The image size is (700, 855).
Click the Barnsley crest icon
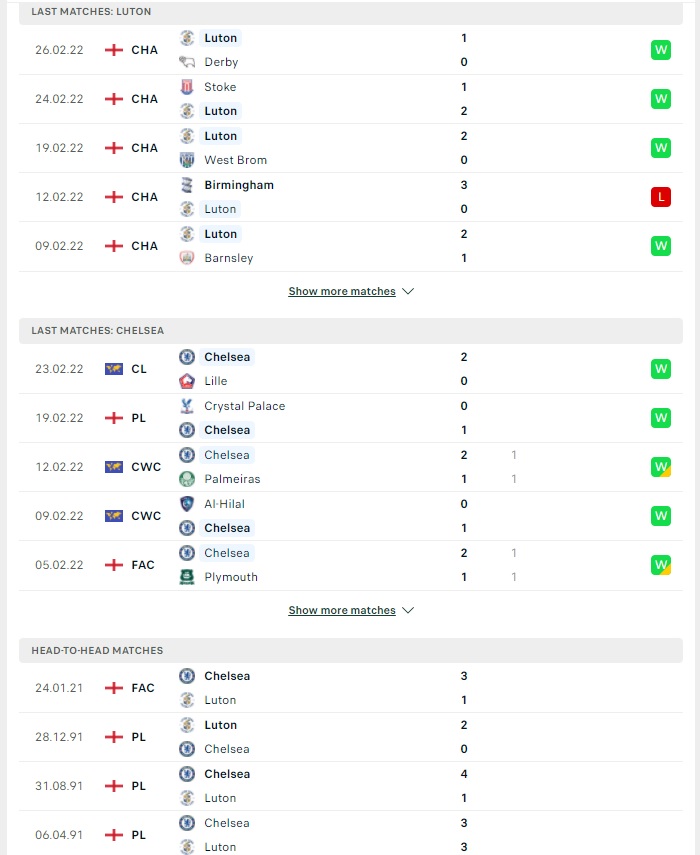pyautogui.click(x=187, y=258)
